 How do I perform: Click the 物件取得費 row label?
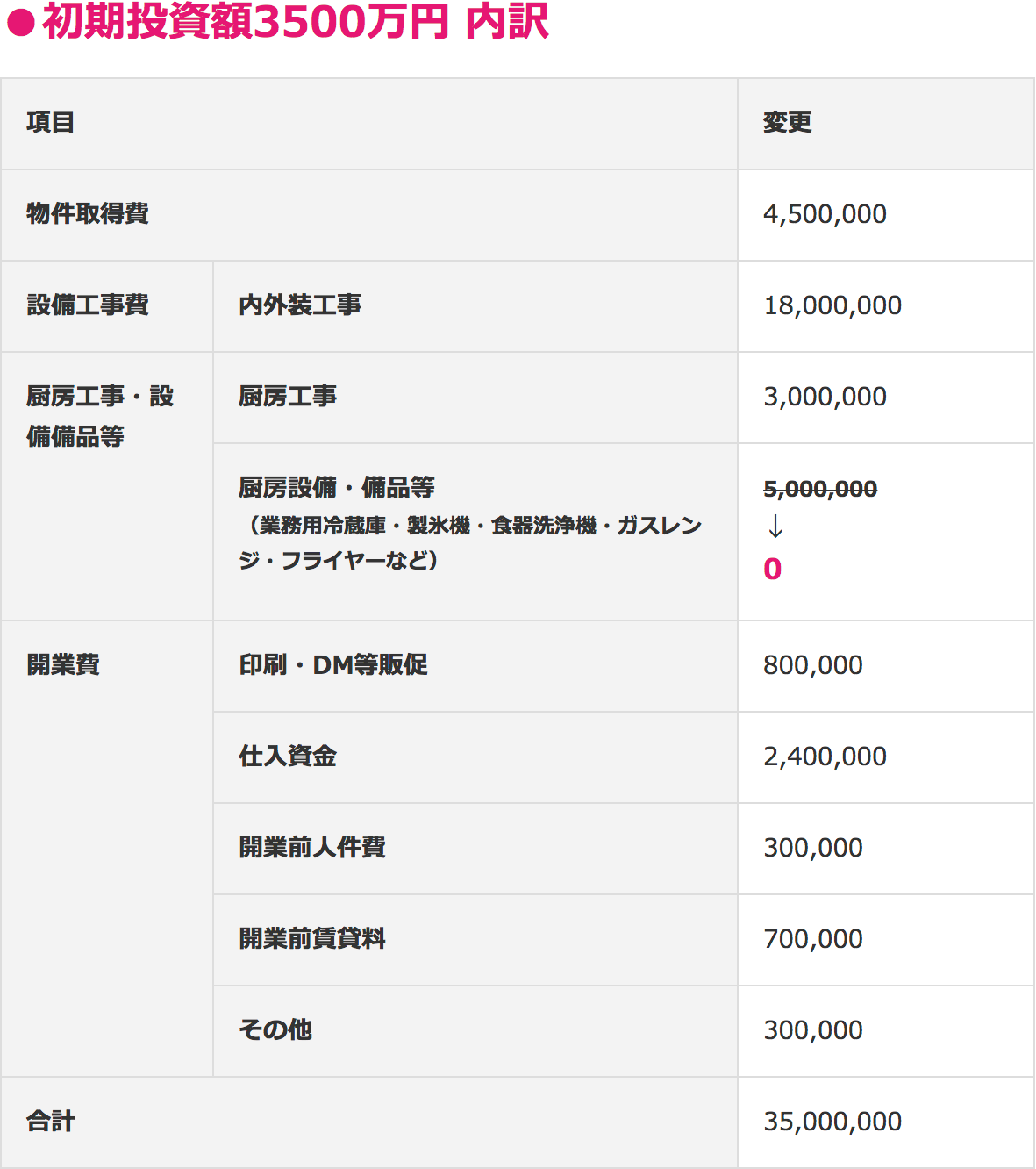88,214
